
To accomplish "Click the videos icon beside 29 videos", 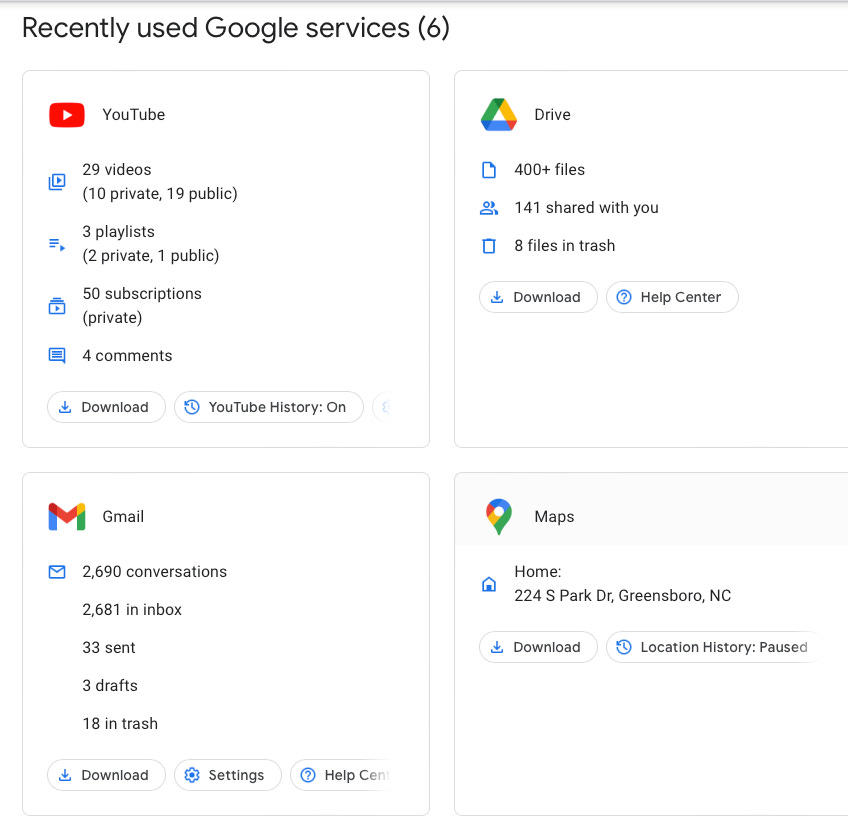I will coord(57,182).
